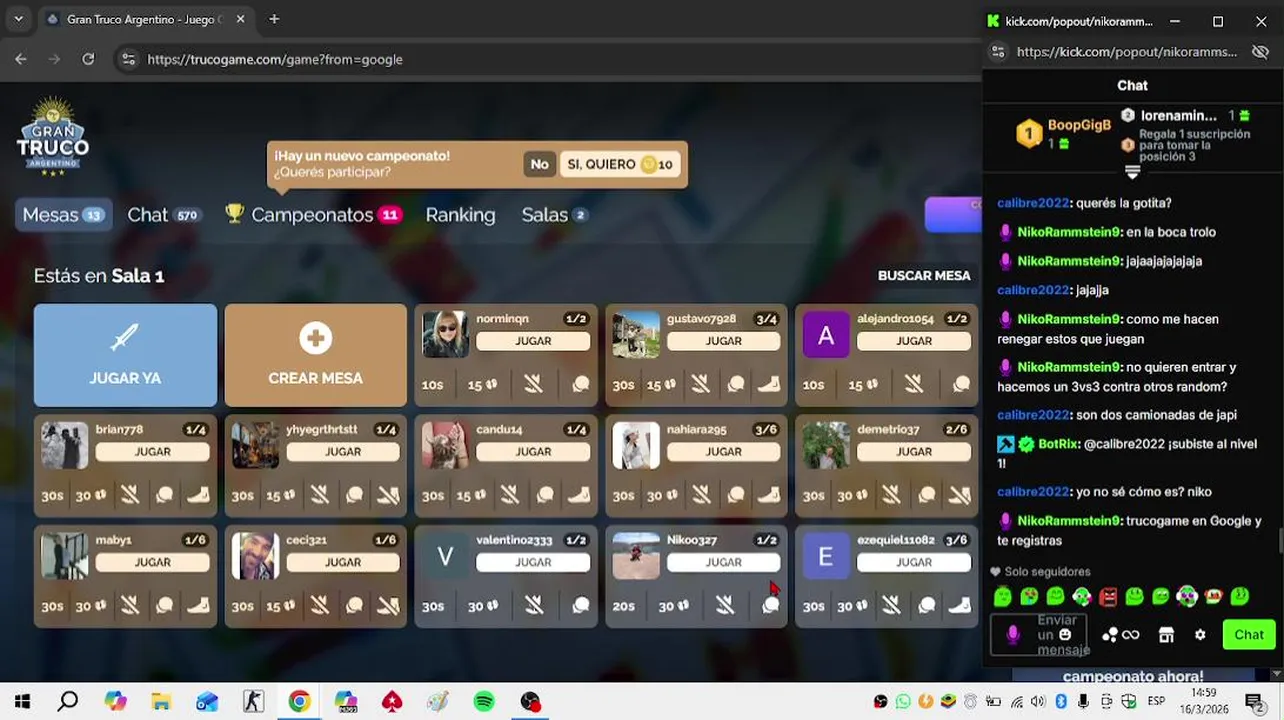The height and width of the screenshot is (720, 1284).
Task: Click the sword icon on JUGAR YA
Action: coord(125,338)
